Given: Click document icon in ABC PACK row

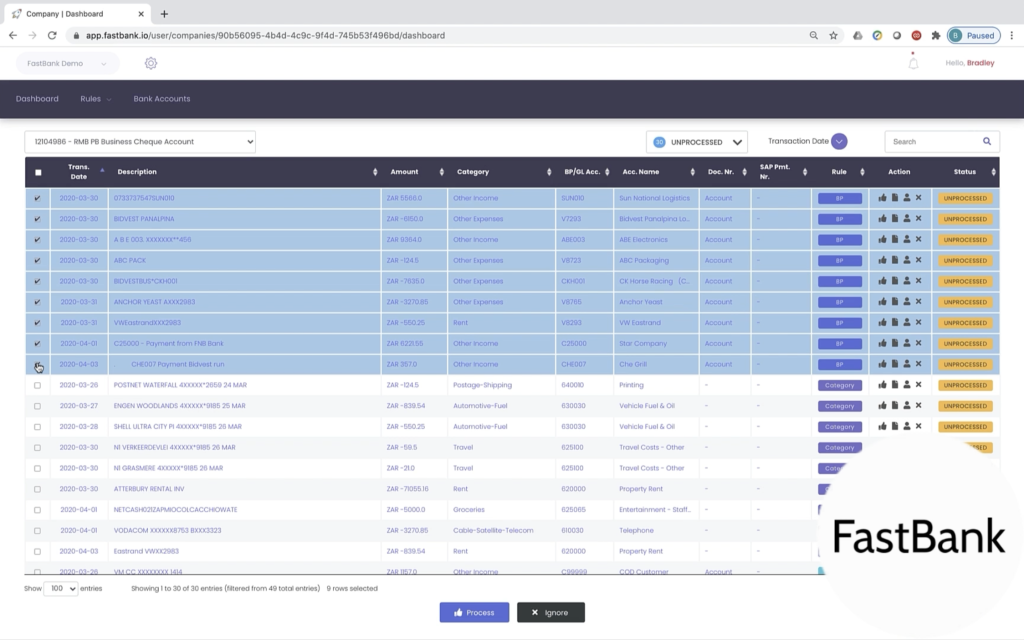Looking at the screenshot, I should (x=895, y=260).
